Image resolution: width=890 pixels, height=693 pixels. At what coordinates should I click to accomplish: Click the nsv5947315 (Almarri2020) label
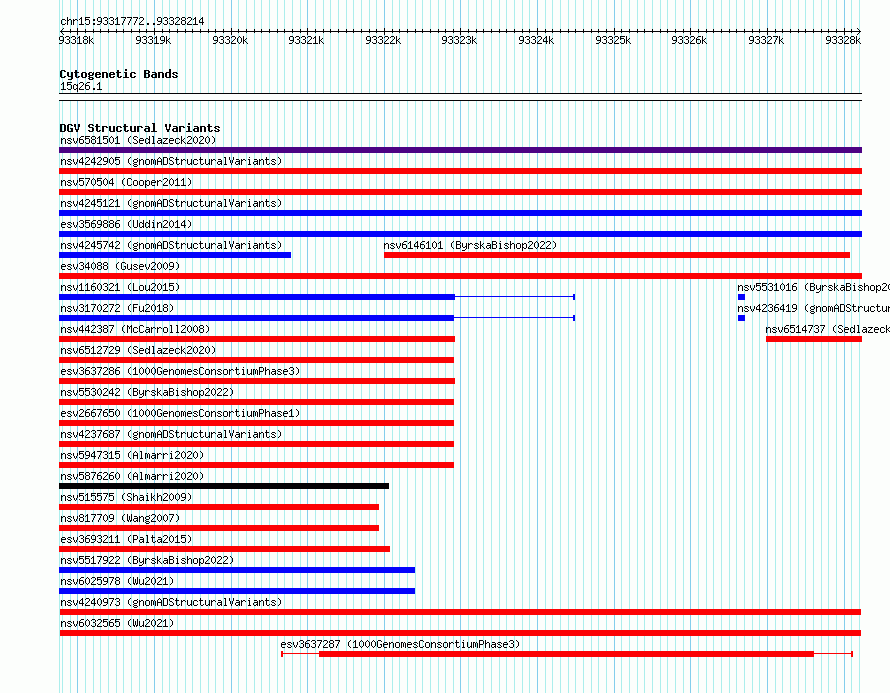132,455
